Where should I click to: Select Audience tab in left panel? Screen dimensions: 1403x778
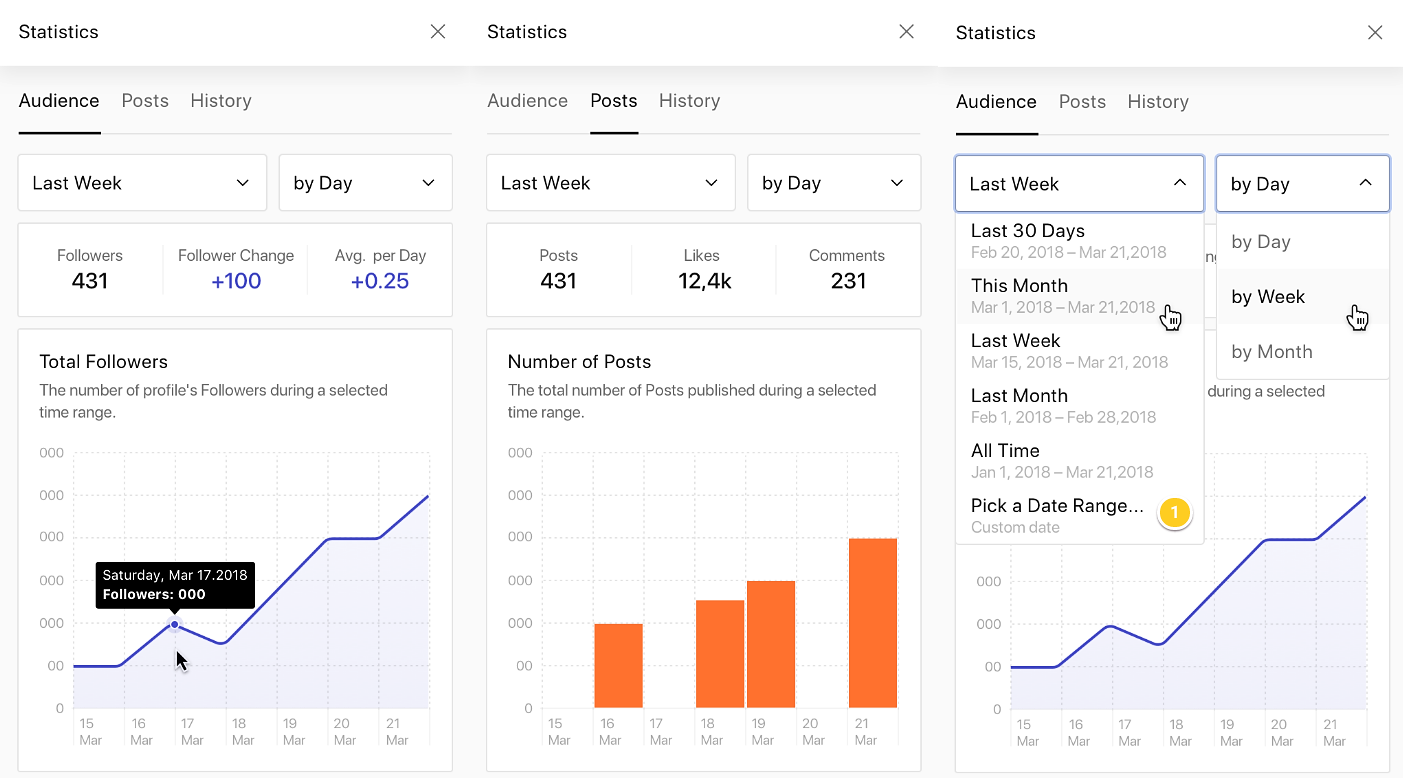tap(59, 101)
